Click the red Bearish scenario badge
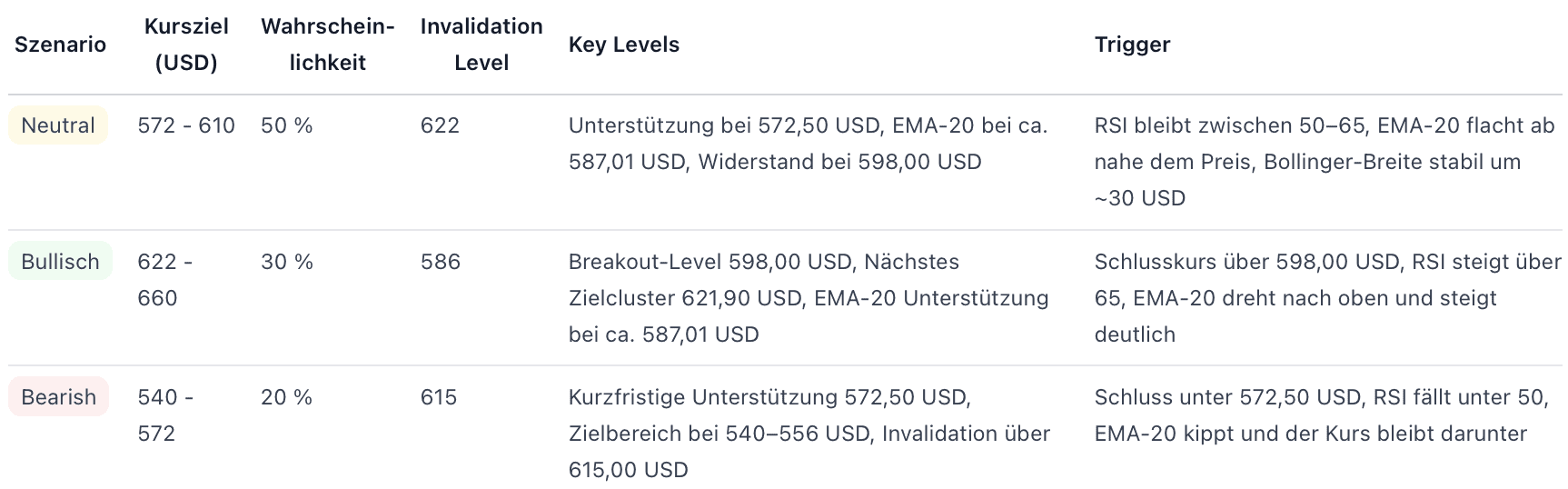The width and height of the screenshot is (1568, 489). 59,397
